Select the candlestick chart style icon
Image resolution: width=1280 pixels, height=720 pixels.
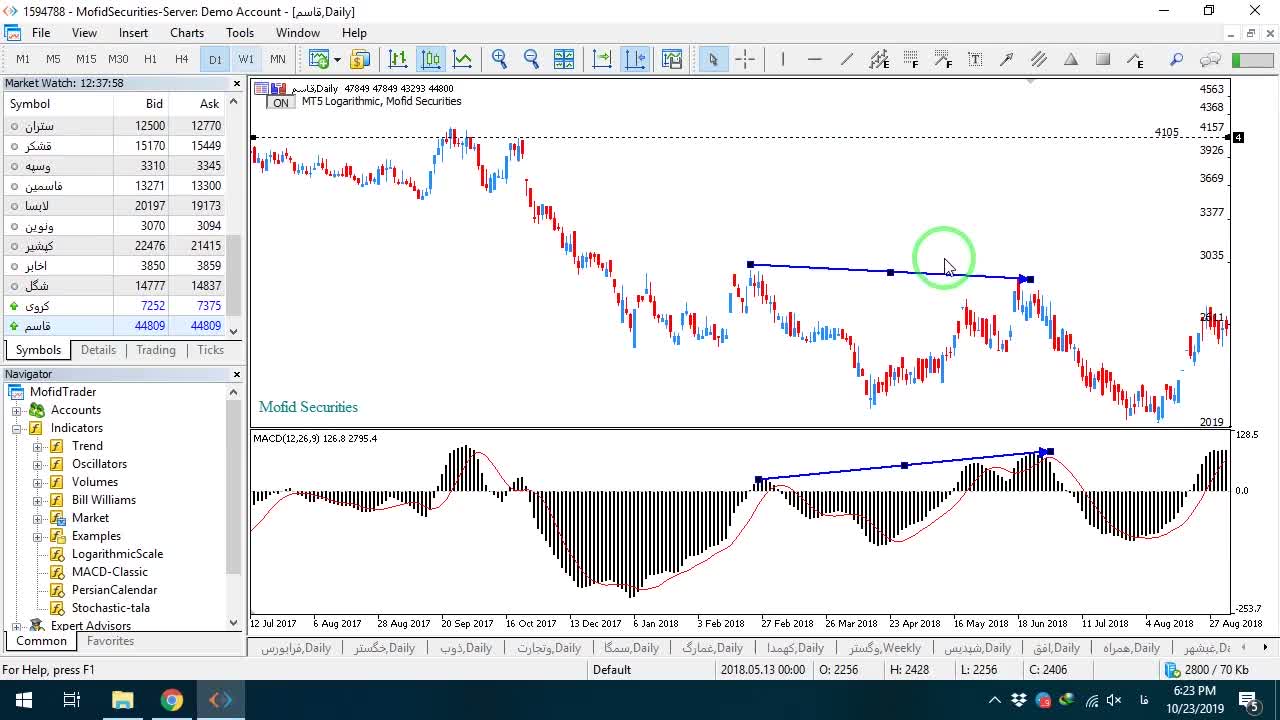[x=430, y=60]
